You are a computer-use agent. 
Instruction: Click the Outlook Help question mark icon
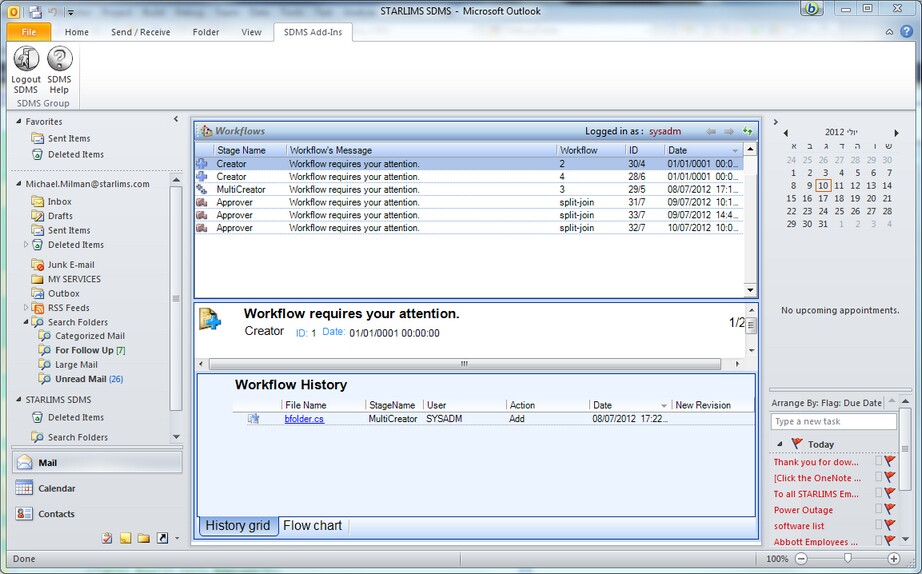[x=907, y=32]
